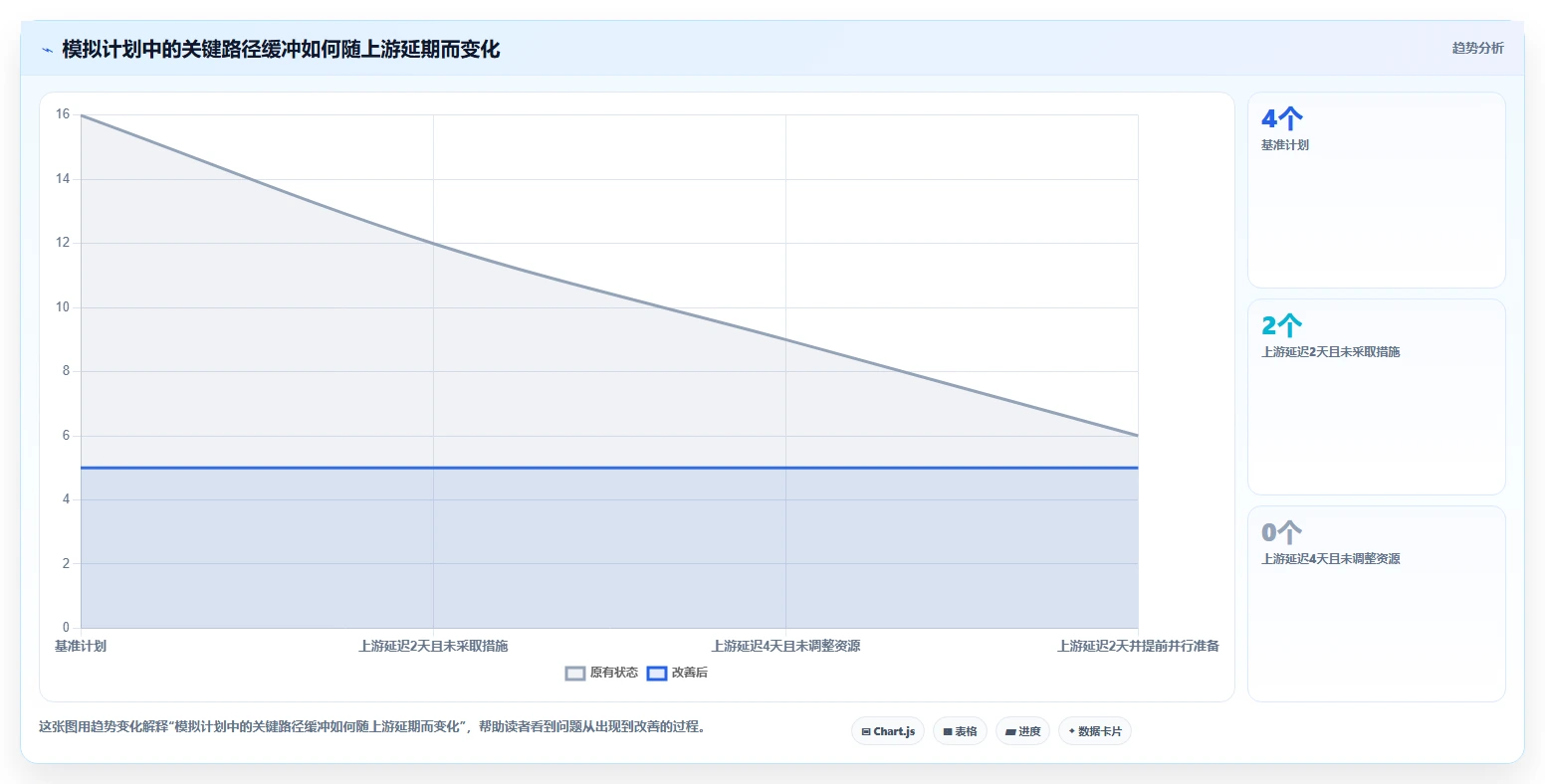Open the 基准计划 stat card showing 4个
The height and width of the screenshot is (784, 1545).
(1377, 190)
